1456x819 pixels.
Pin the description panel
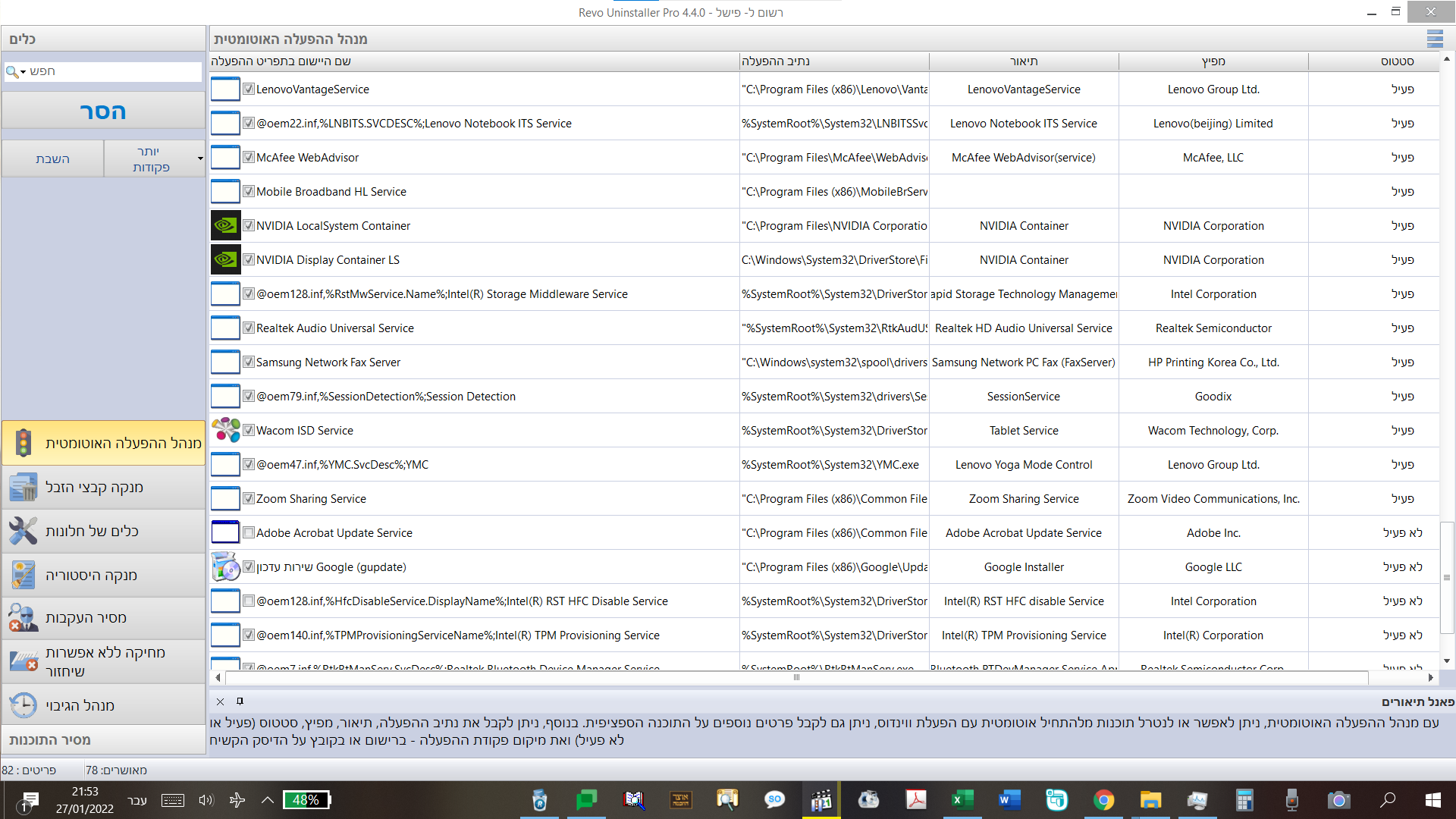coord(240,701)
